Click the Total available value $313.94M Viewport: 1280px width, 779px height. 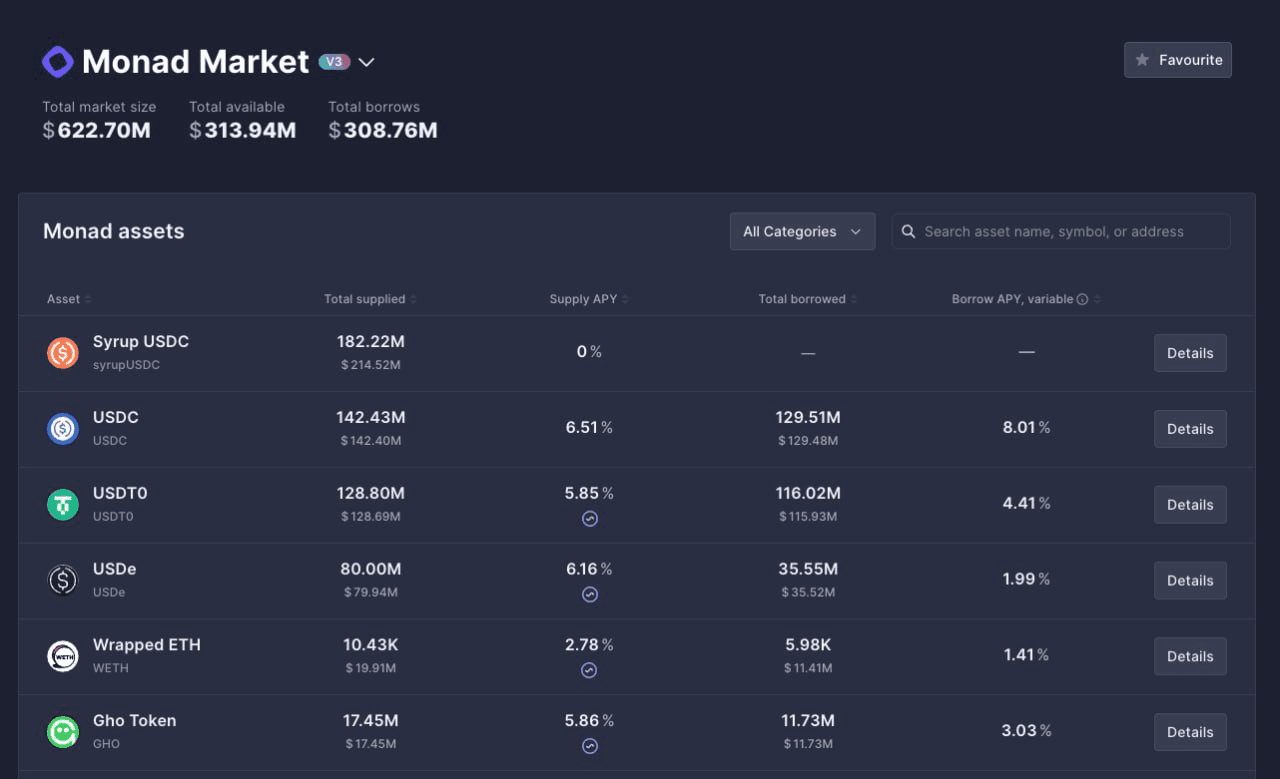(243, 131)
